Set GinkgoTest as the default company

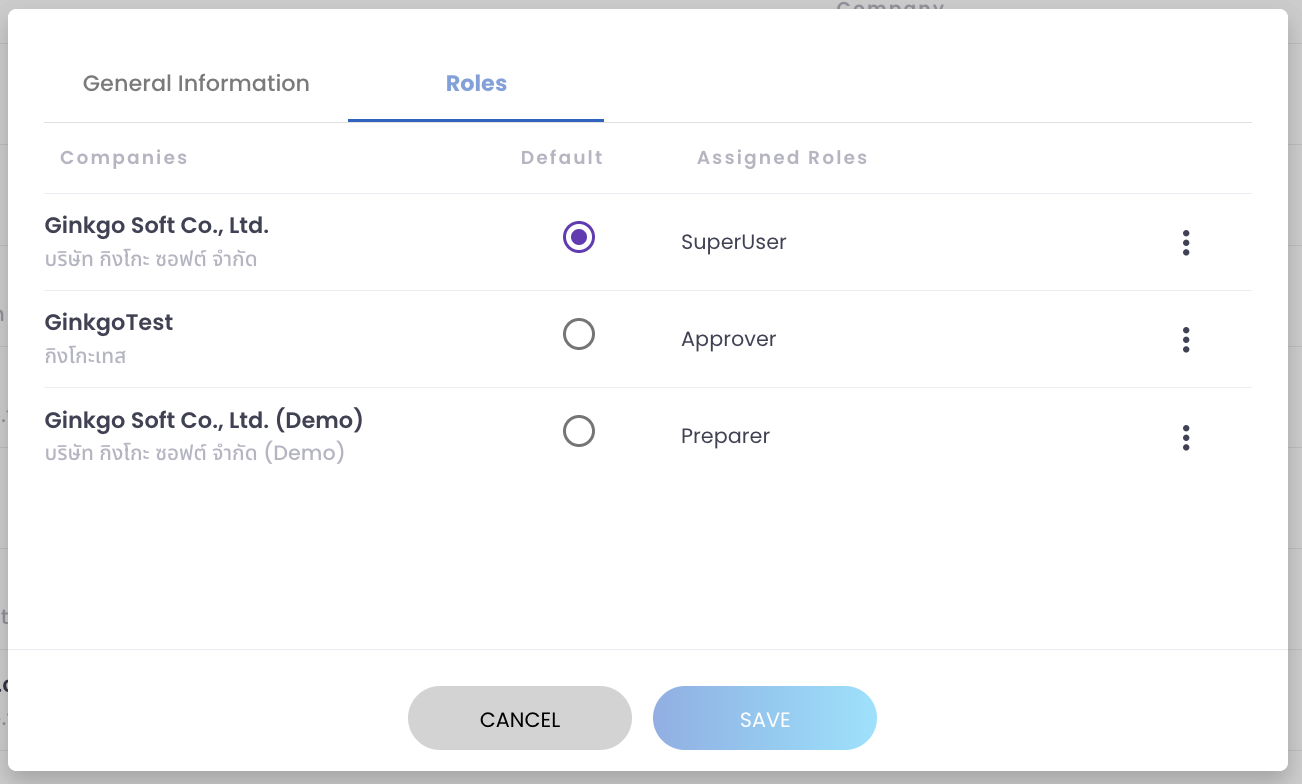[578, 334]
